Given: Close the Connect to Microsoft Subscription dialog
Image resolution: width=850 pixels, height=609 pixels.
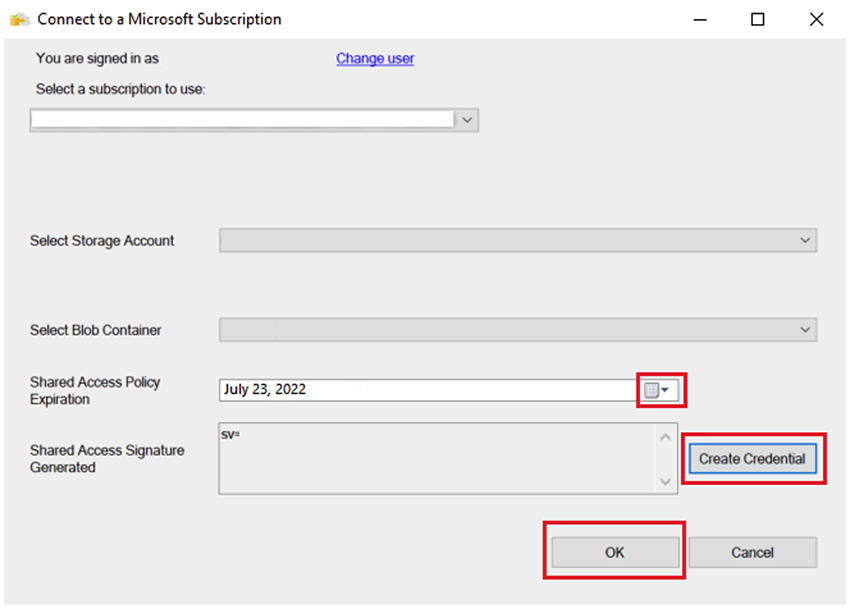Looking at the screenshot, I should [816, 19].
